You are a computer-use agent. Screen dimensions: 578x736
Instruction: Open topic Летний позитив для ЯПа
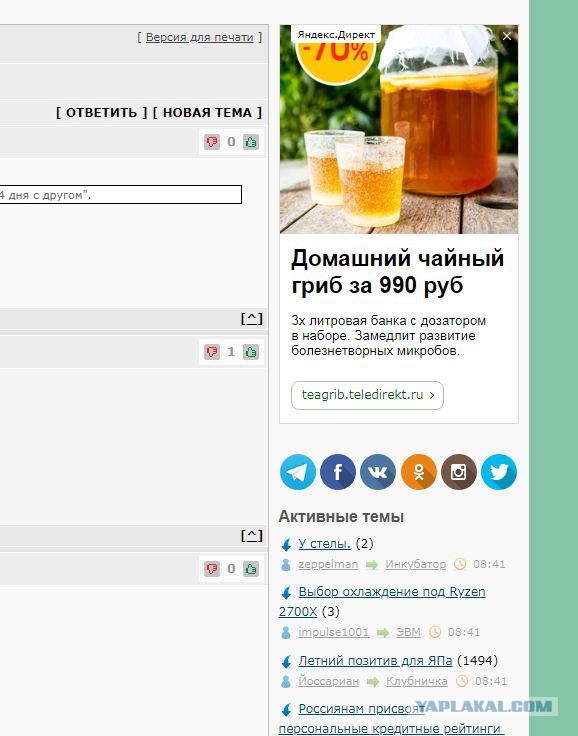click(x=375, y=660)
